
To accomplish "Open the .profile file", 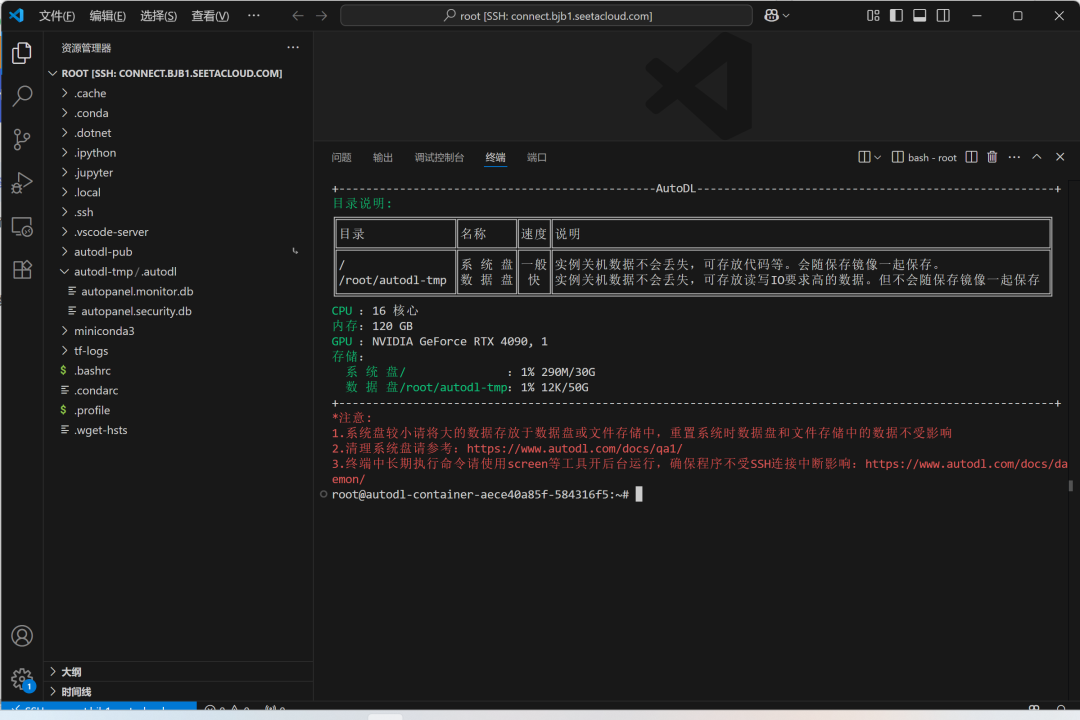I will [179, 410].
